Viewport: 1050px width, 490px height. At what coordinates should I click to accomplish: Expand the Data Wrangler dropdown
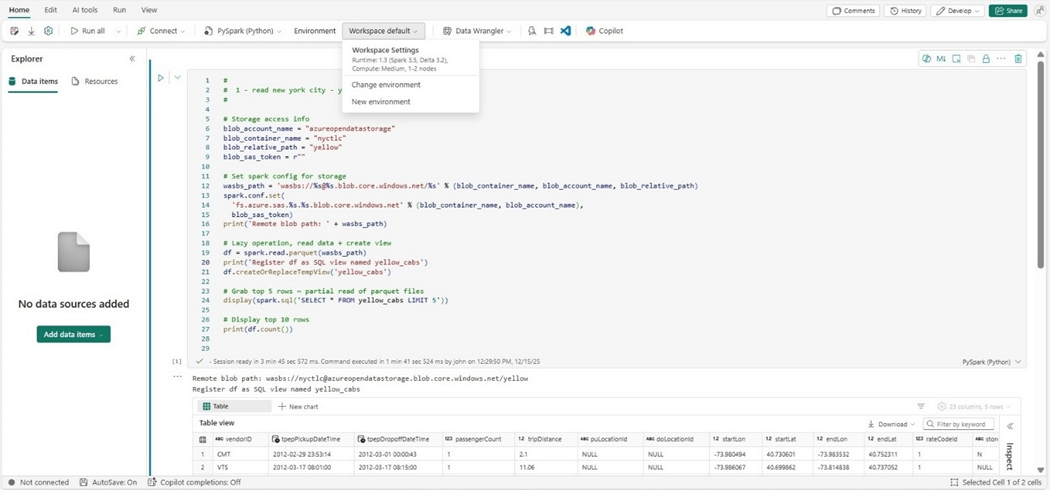[x=477, y=31]
